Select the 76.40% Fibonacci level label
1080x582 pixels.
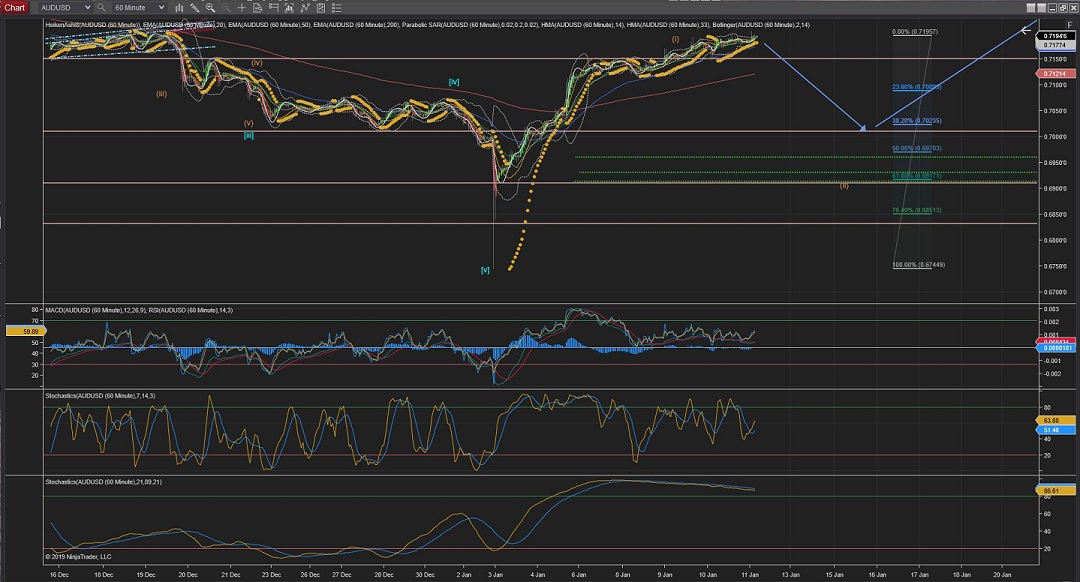(916, 210)
